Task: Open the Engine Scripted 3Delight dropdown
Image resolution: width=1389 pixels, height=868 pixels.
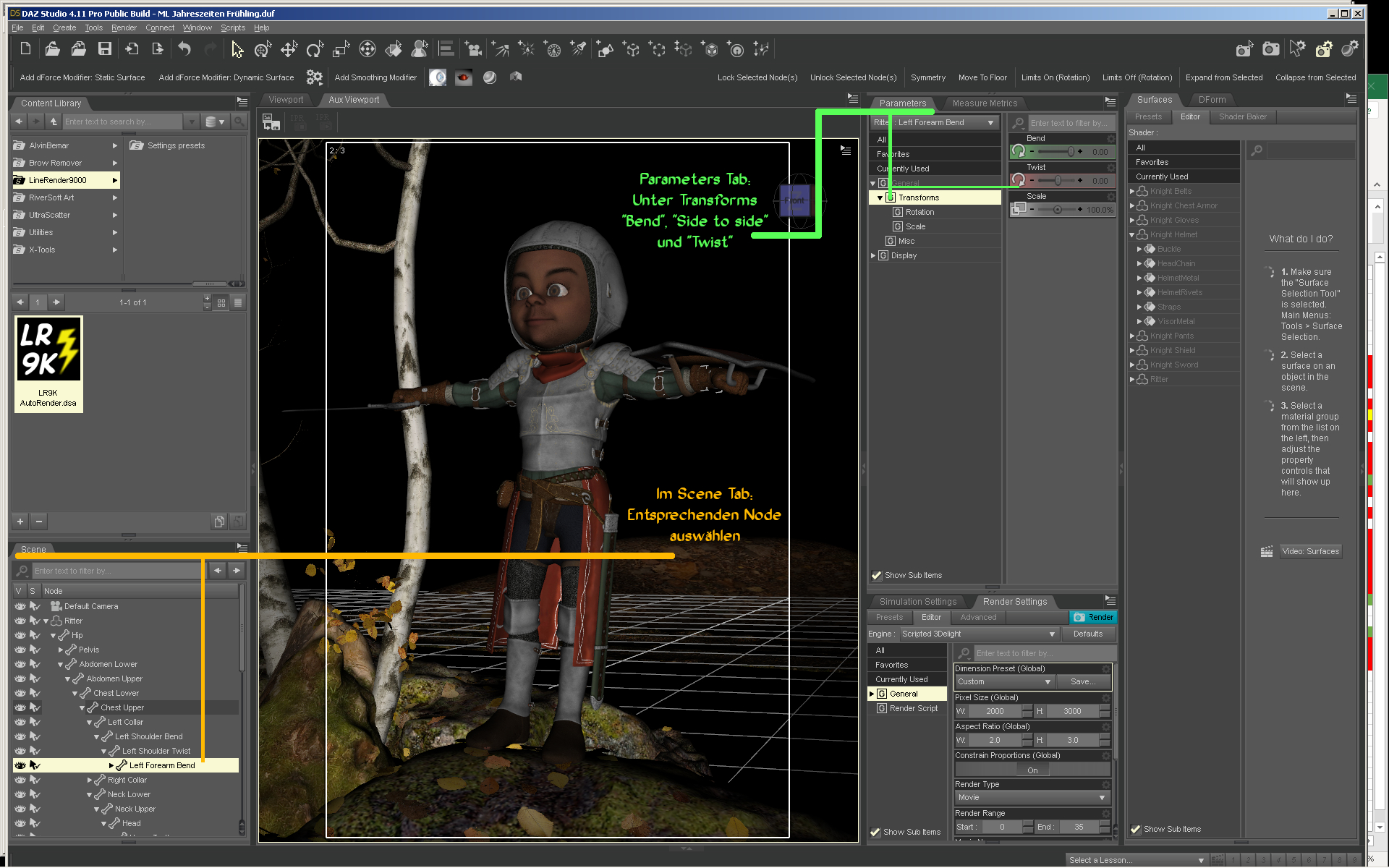Action: click(980, 634)
